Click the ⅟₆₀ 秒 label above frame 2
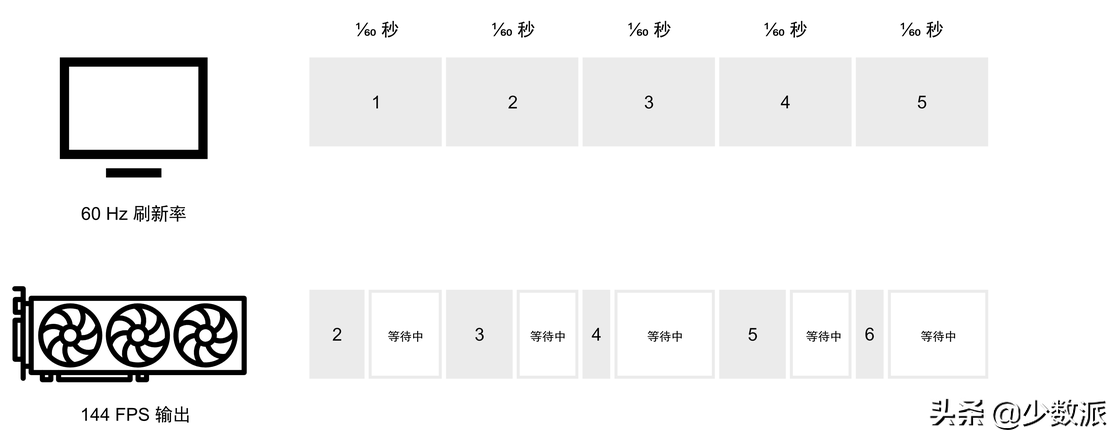The height and width of the screenshot is (441, 1120). (512, 30)
